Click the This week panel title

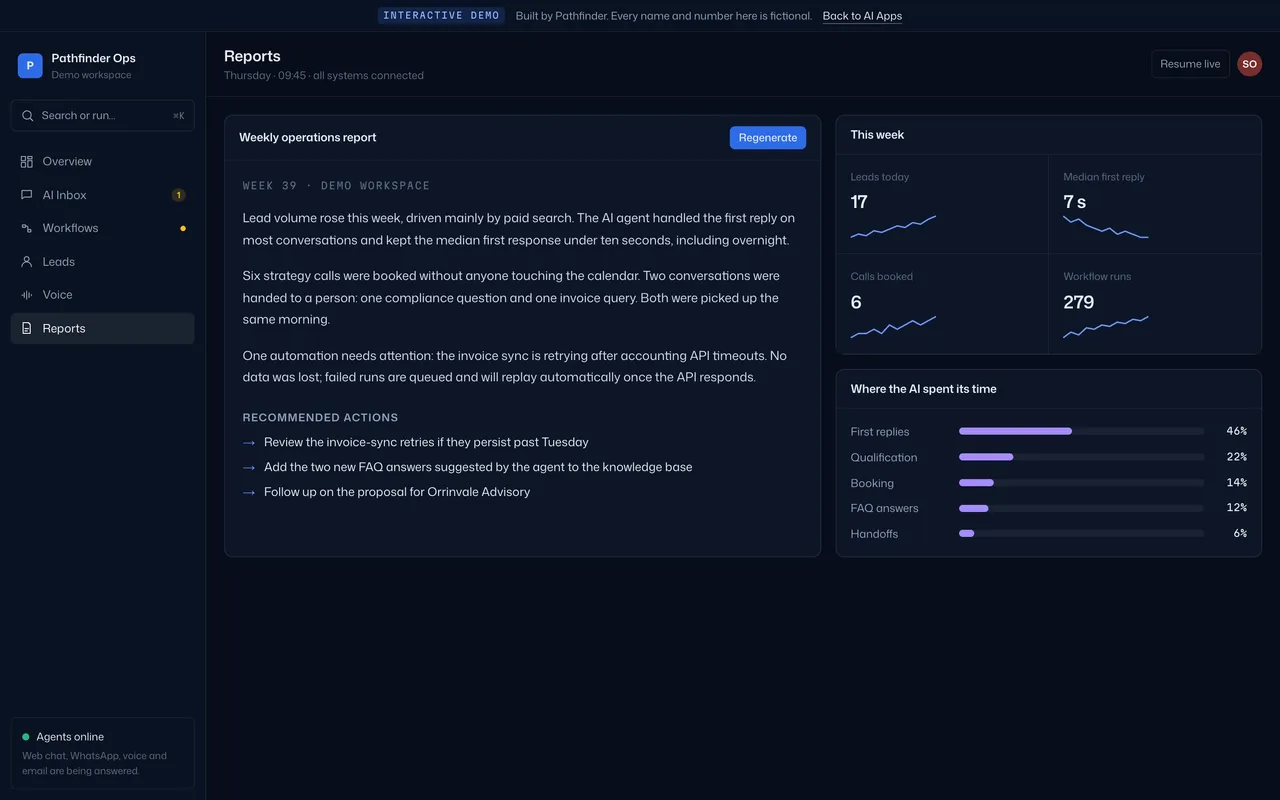877,135
